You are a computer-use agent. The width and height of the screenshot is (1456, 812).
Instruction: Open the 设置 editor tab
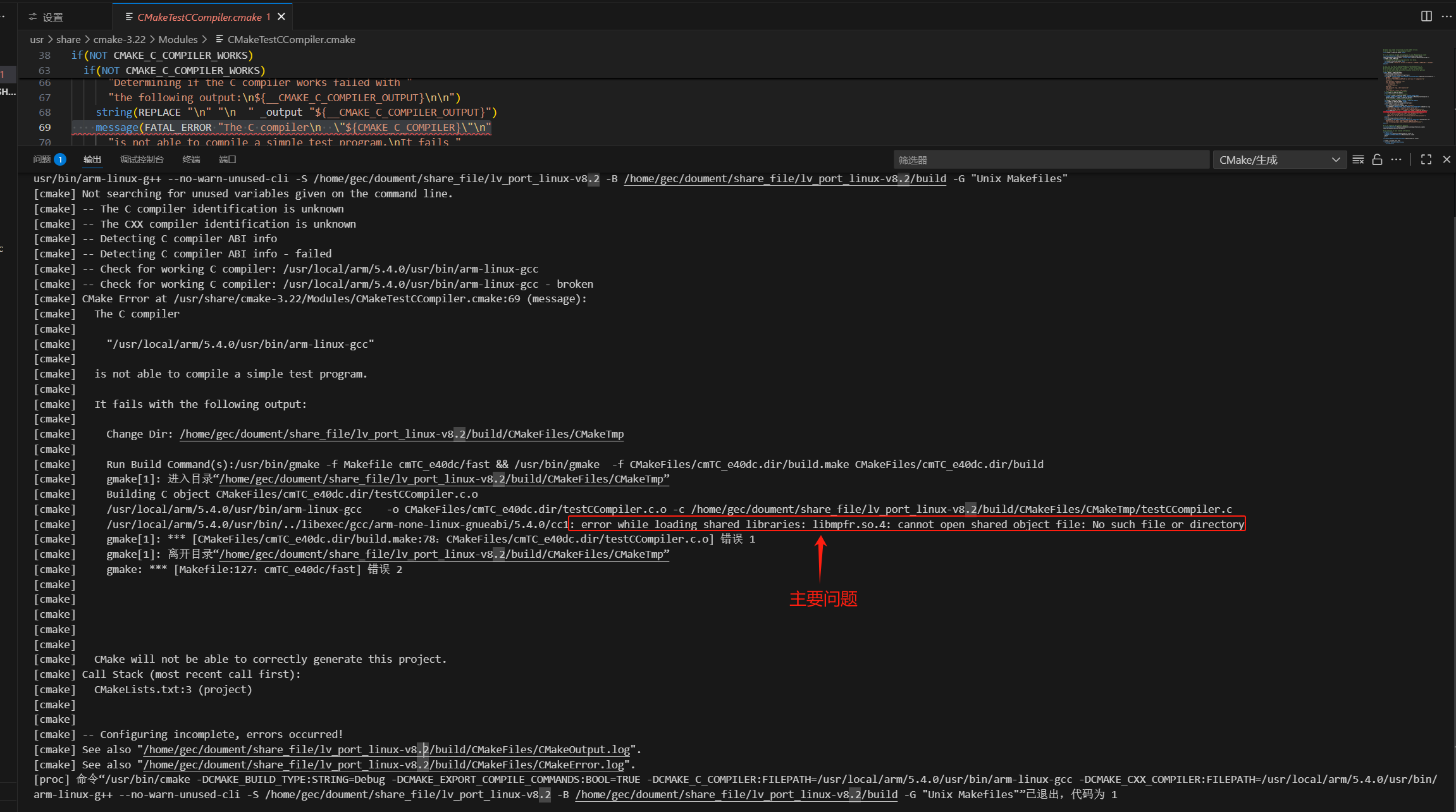[52, 17]
